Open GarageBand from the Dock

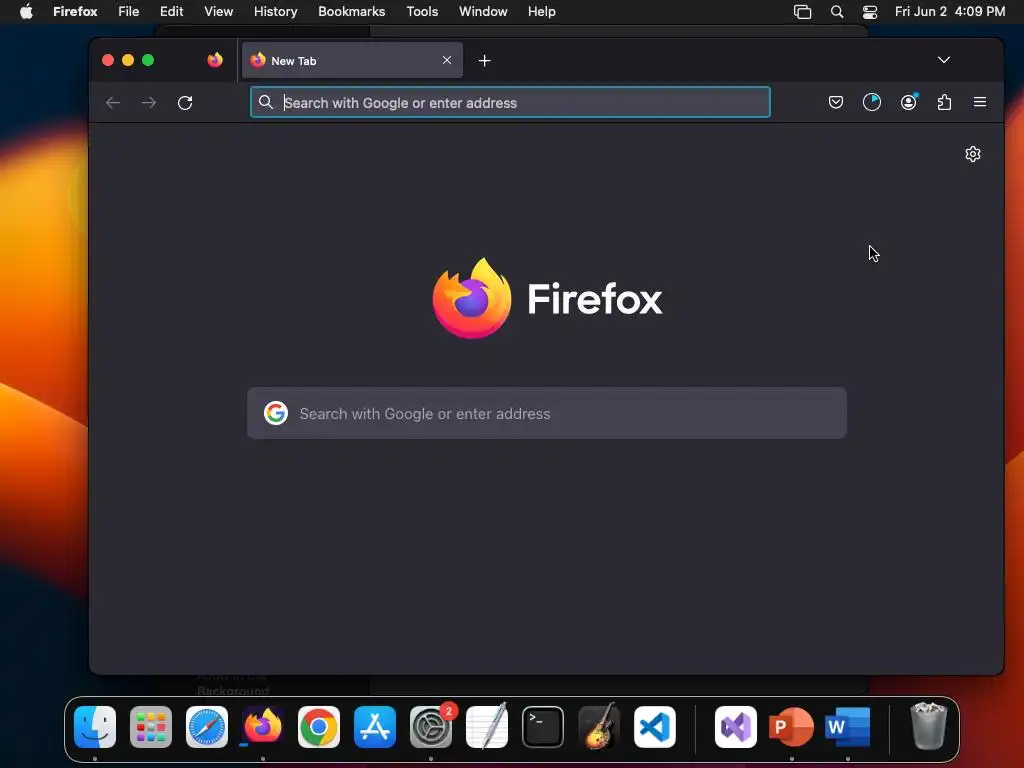(599, 727)
